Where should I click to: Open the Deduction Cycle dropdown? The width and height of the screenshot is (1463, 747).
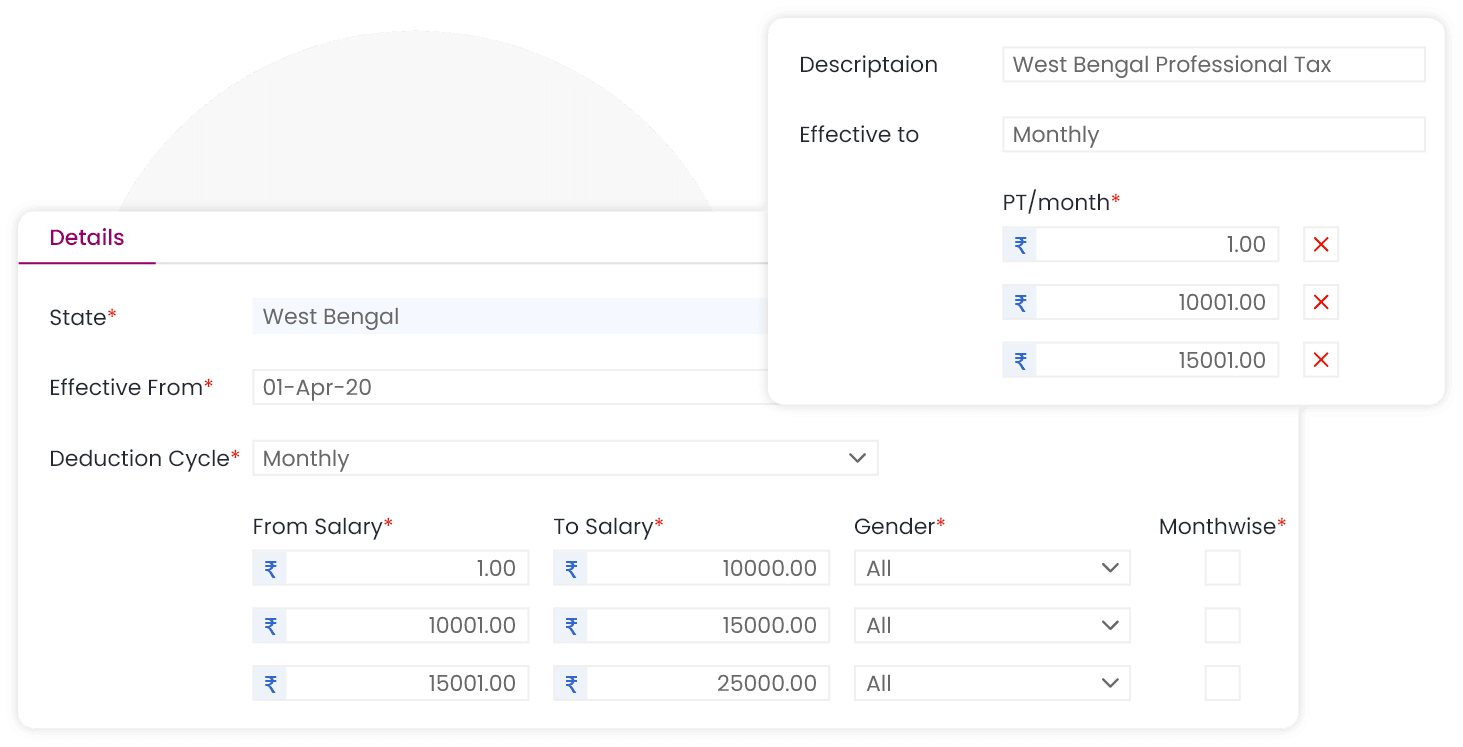565,458
